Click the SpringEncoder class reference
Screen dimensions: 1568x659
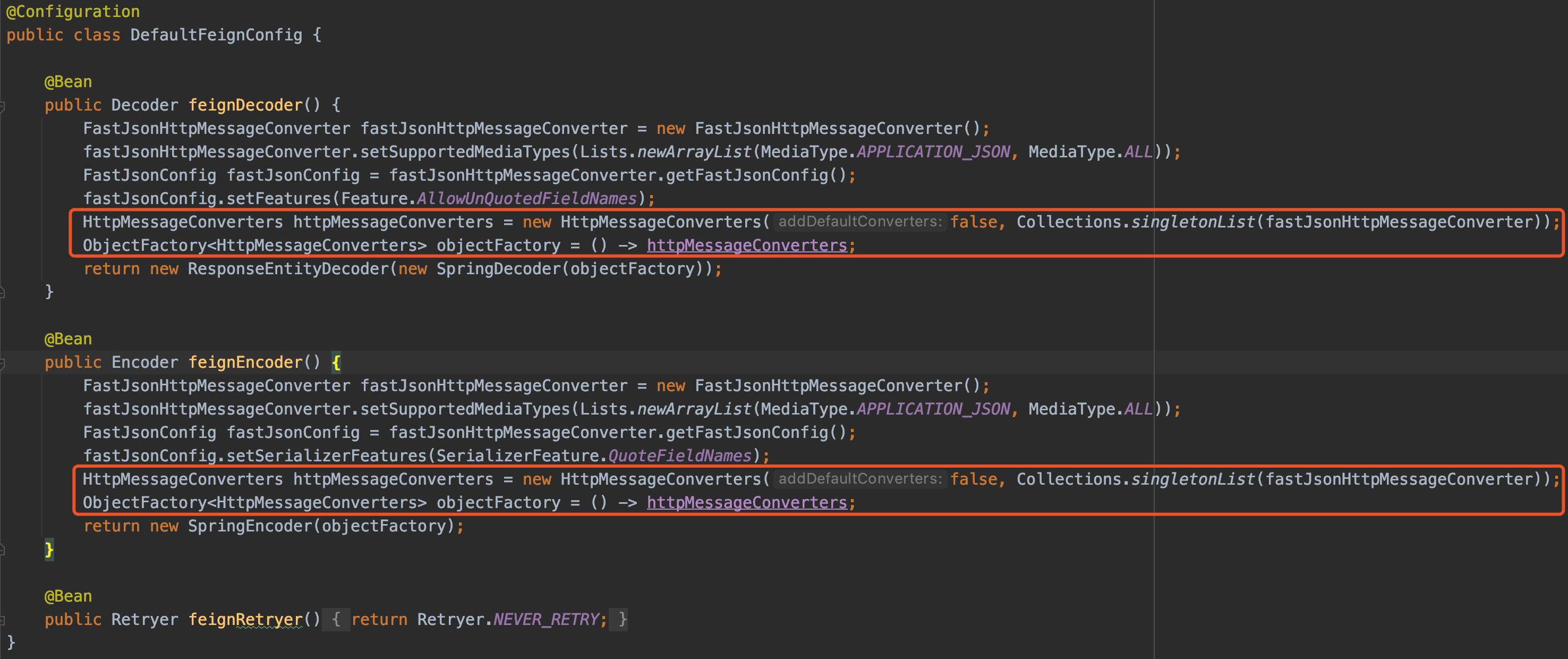[x=250, y=526]
